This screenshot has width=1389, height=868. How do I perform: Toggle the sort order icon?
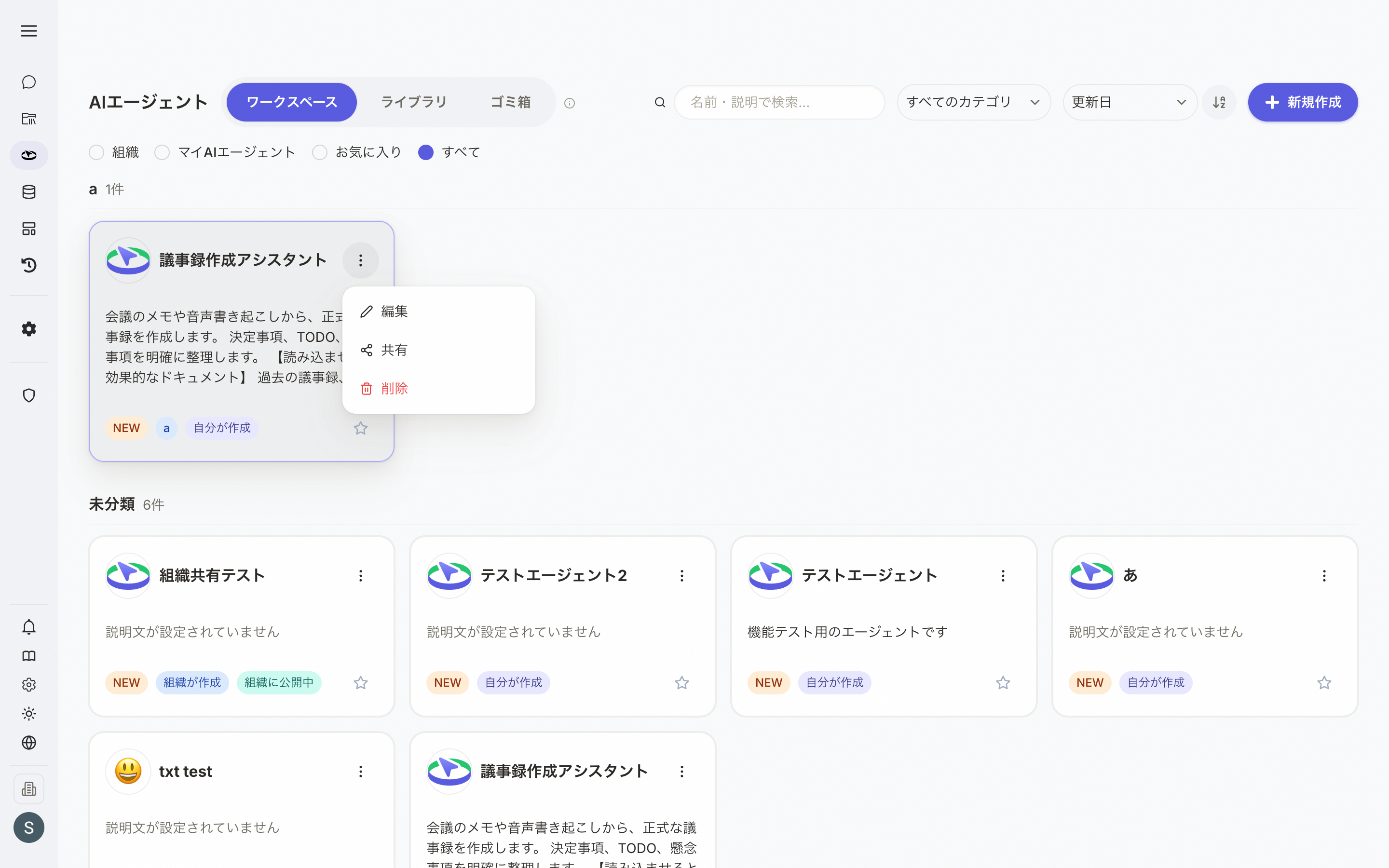[1219, 102]
